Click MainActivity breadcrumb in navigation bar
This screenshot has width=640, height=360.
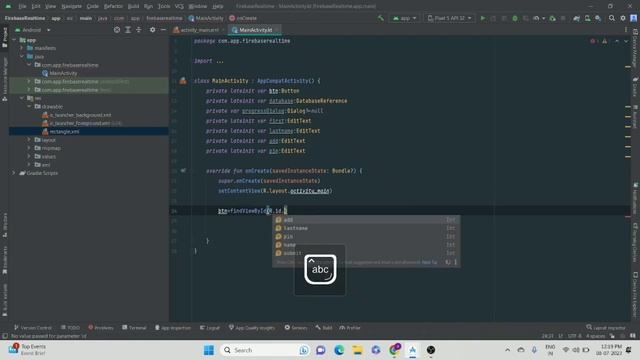(206, 18)
